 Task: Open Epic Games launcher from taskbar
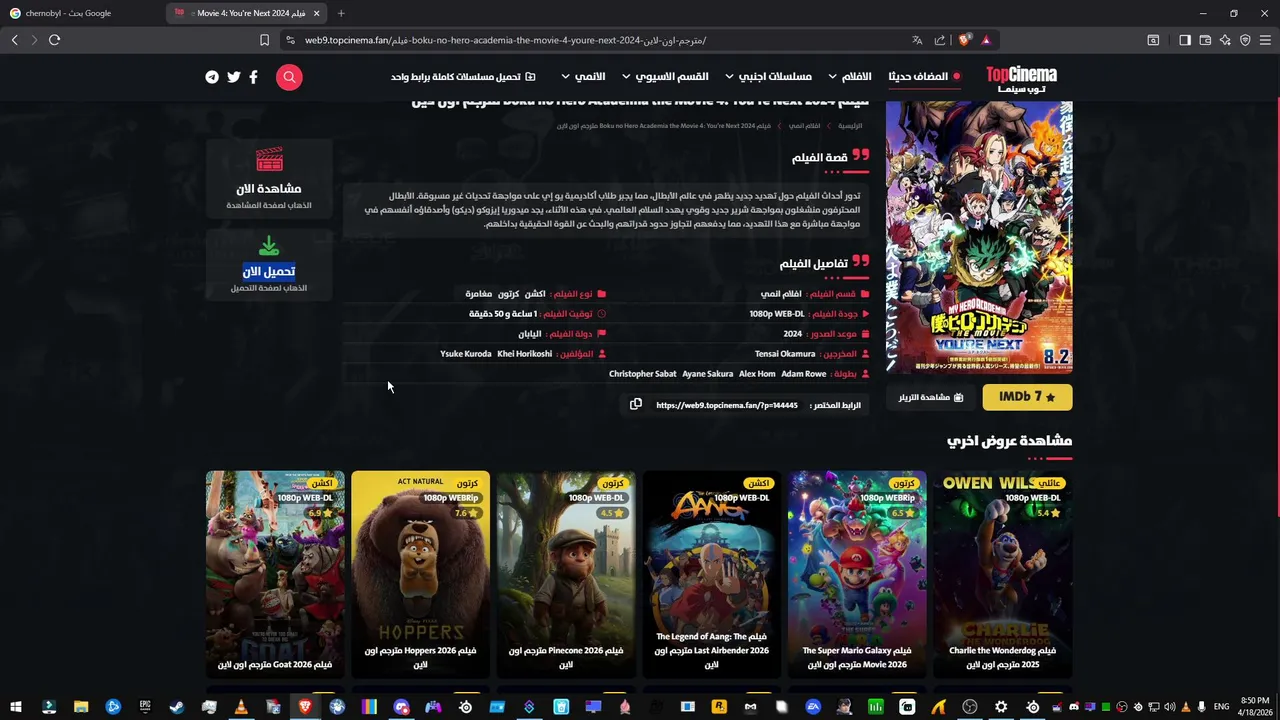(145, 707)
